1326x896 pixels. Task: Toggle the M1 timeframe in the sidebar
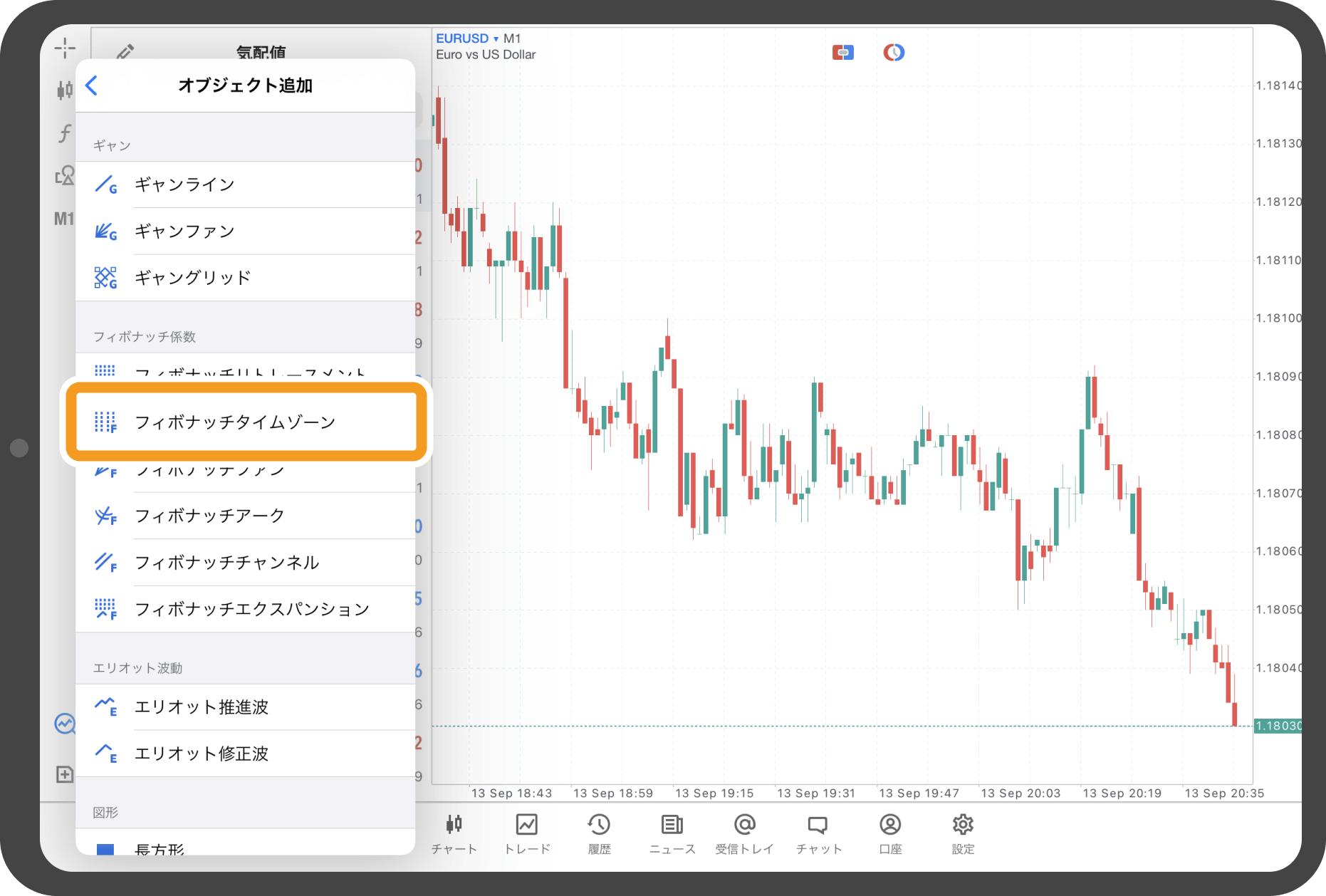(x=64, y=219)
